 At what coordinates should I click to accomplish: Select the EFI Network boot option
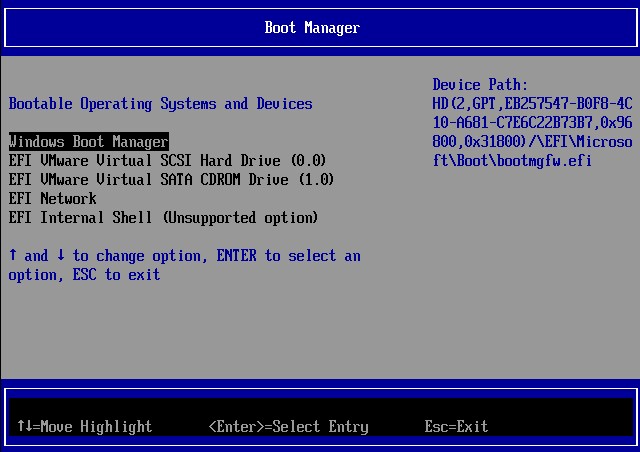tap(53, 199)
